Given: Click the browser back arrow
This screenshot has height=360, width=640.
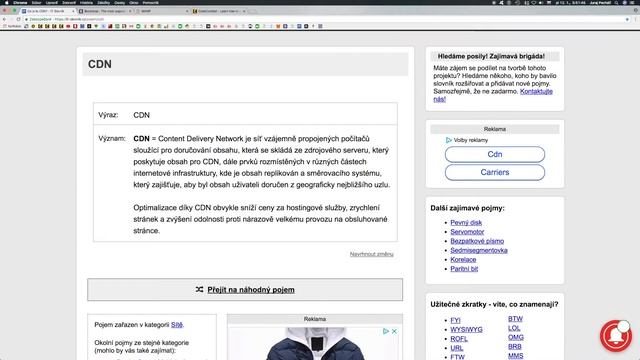Looking at the screenshot, I should pyautogui.click(x=4, y=19).
